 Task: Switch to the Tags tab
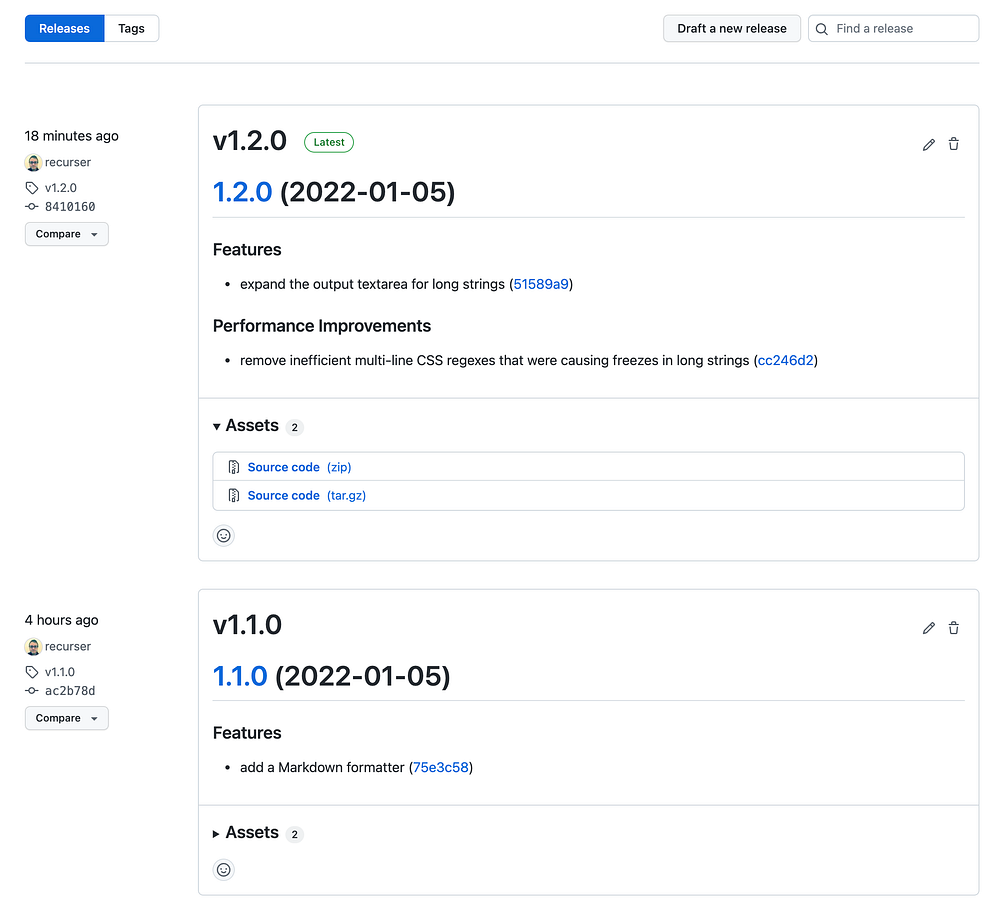[131, 29]
